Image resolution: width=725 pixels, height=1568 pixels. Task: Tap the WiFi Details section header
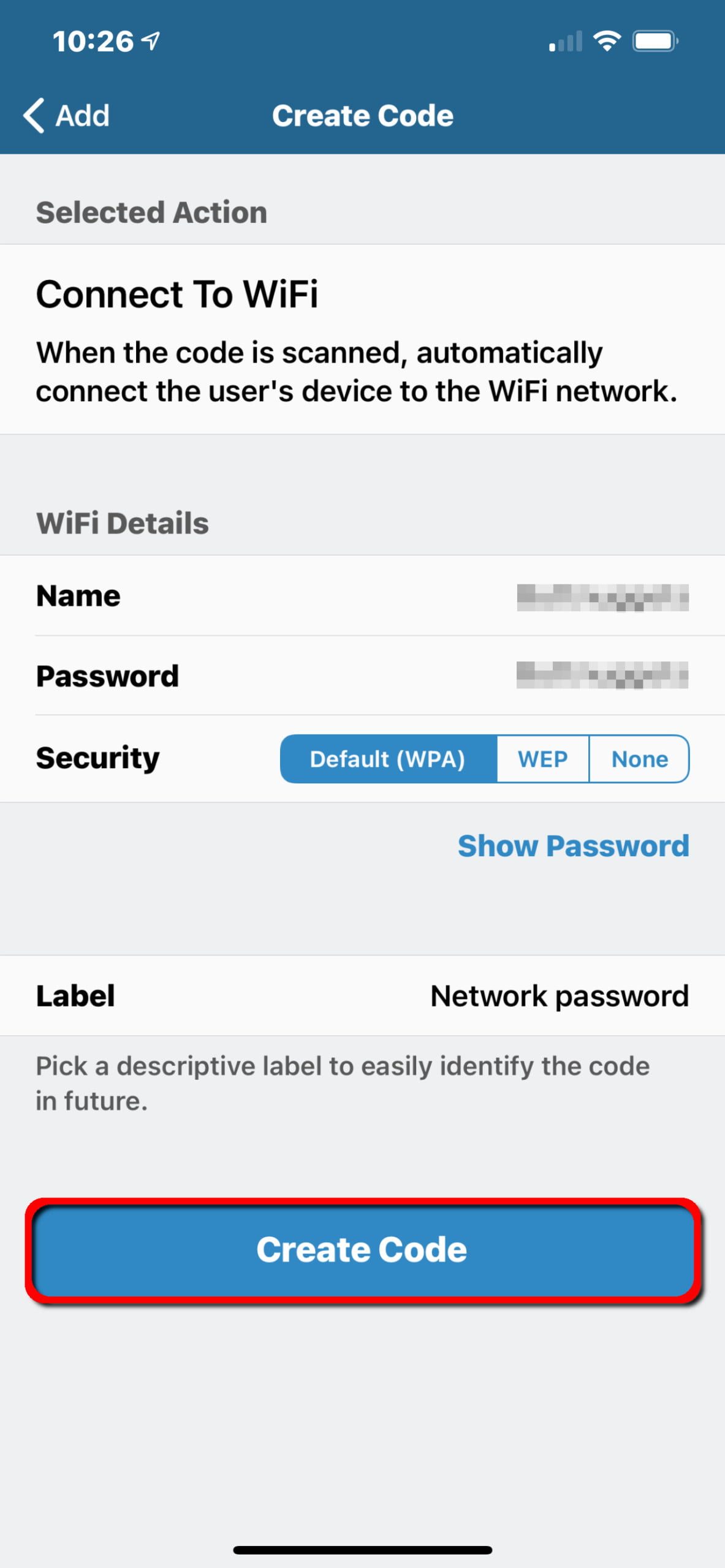click(123, 523)
